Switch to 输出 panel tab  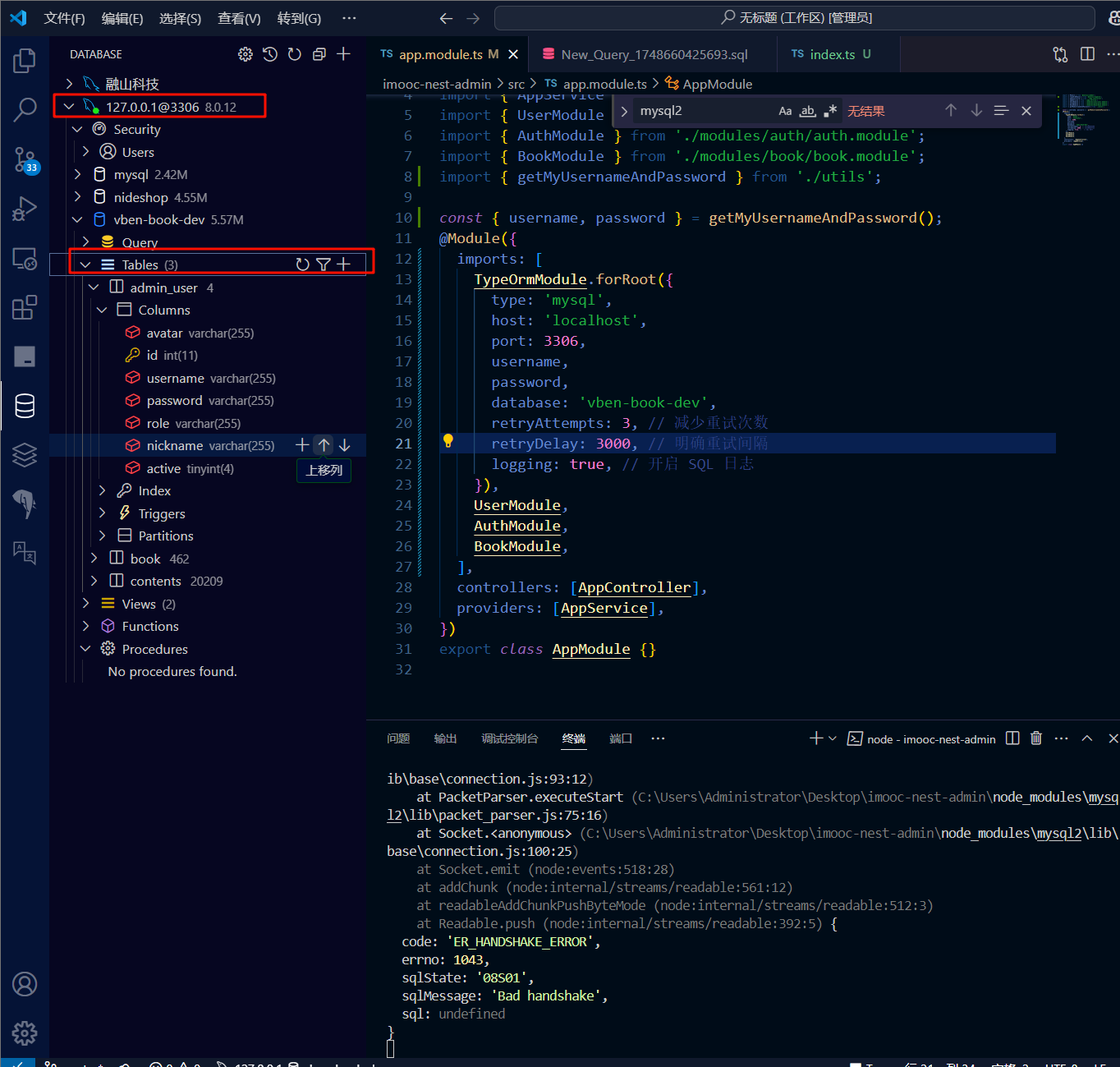pyautogui.click(x=445, y=738)
